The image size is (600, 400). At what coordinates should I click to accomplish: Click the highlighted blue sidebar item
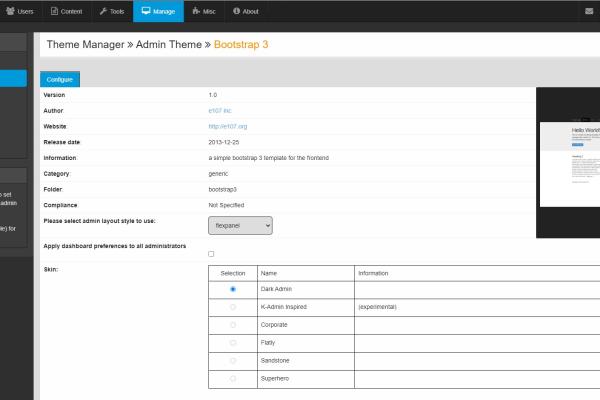point(13,78)
